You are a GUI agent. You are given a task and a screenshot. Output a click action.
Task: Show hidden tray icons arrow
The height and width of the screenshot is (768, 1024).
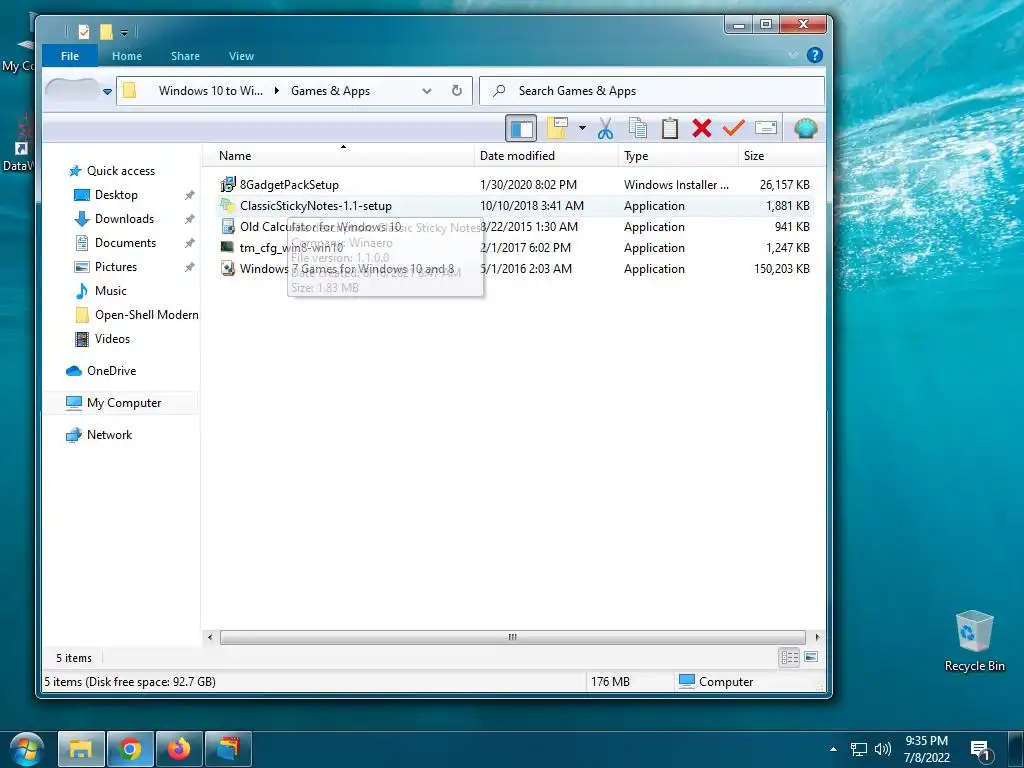[x=833, y=748]
